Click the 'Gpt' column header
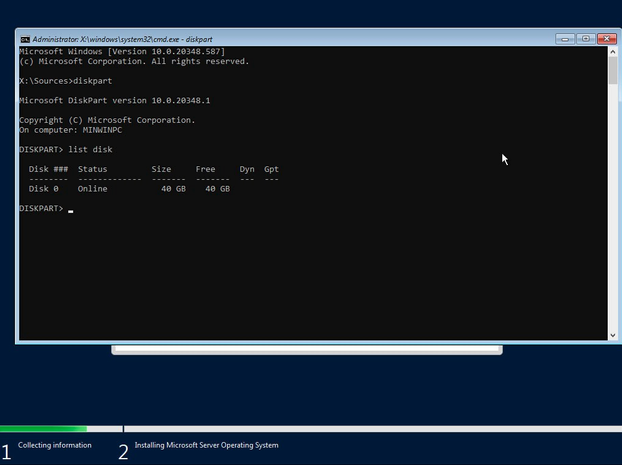 tap(271, 169)
